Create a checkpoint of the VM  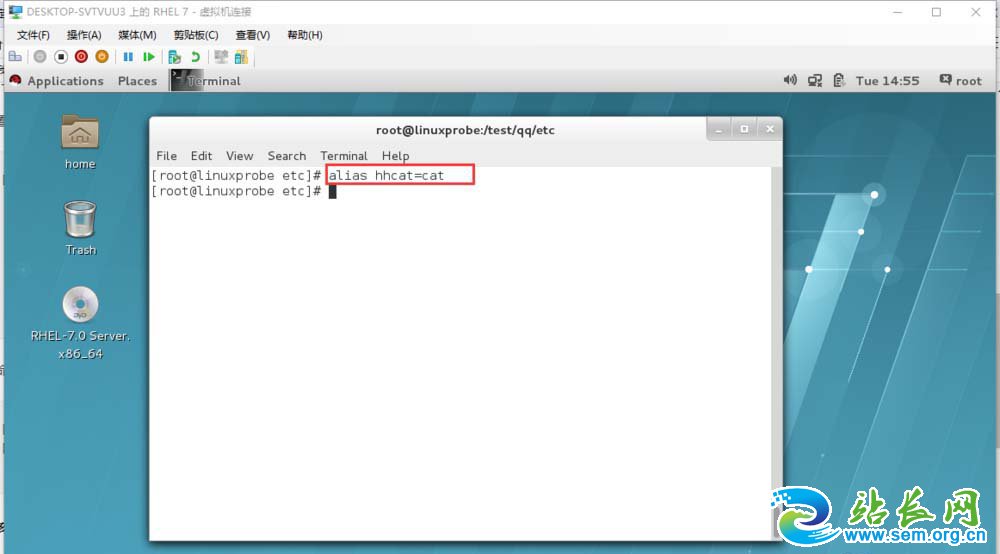pos(175,57)
